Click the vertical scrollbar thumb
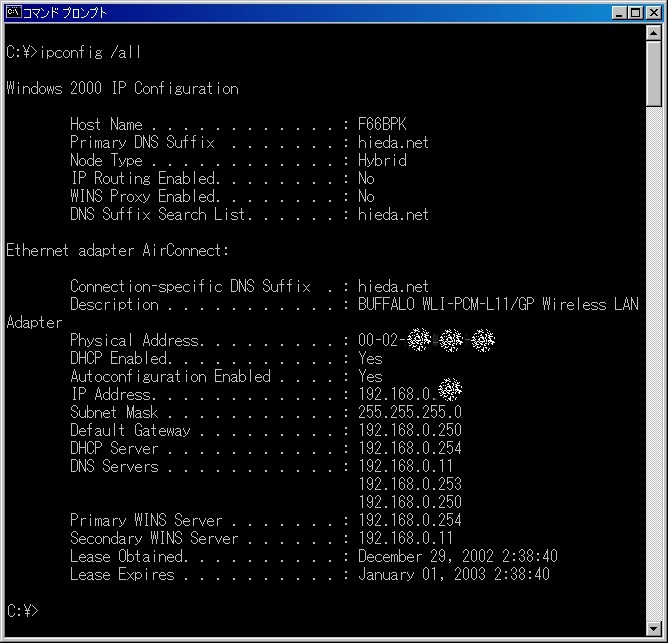The height and width of the screenshot is (643, 668). tap(655, 75)
